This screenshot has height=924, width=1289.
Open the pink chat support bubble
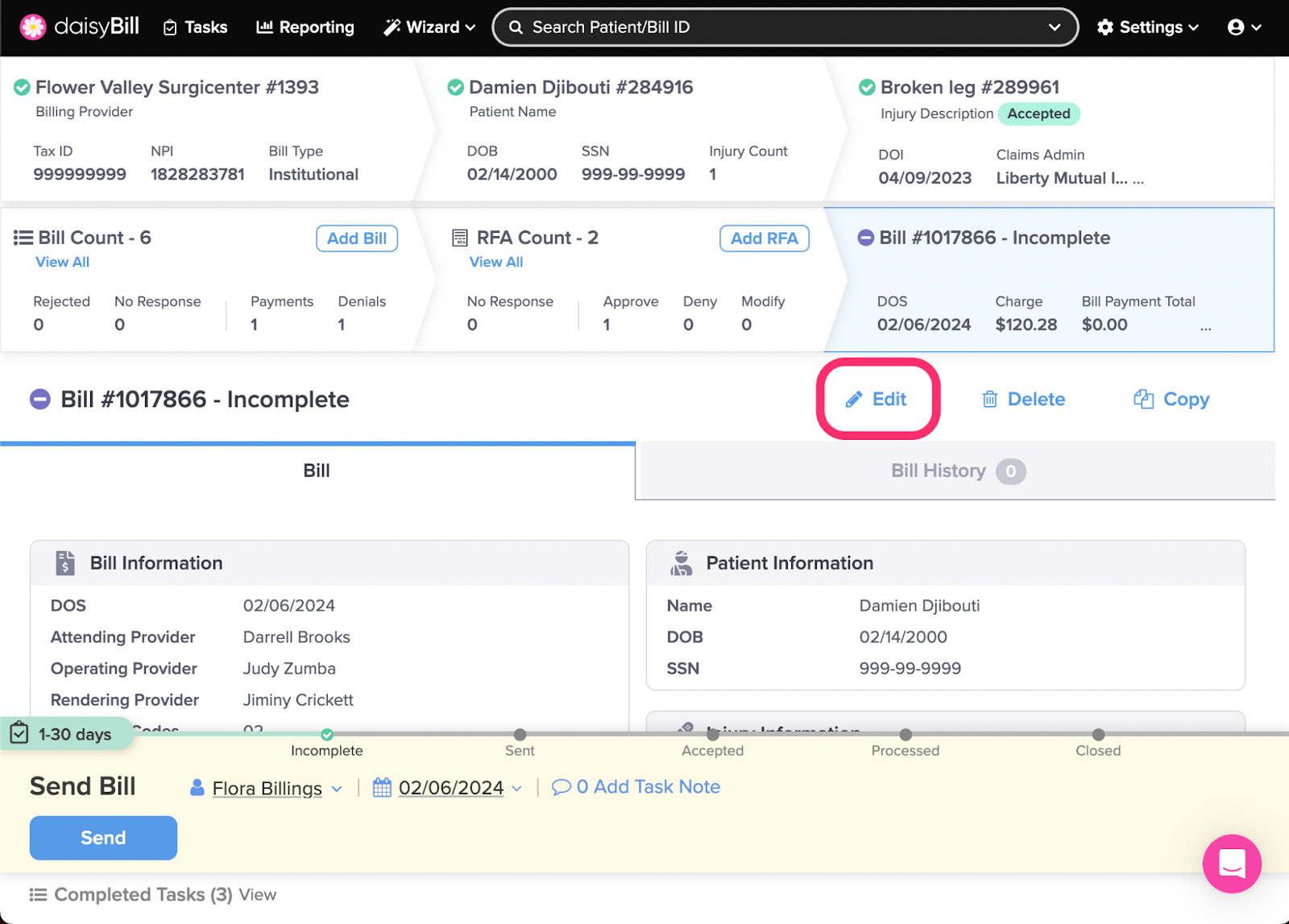point(1231,864)
